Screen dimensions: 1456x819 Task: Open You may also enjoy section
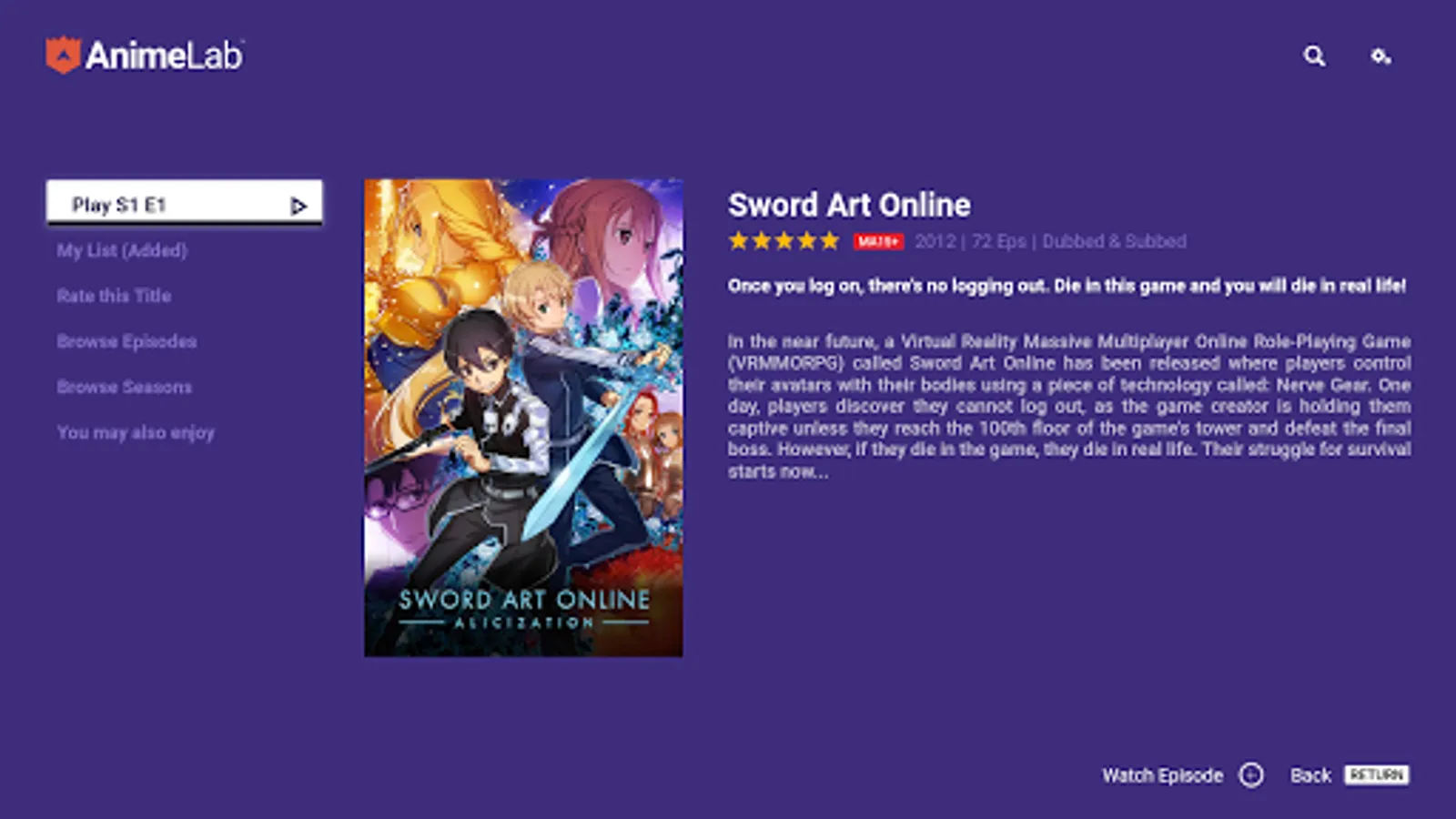[x=136, y=432]
